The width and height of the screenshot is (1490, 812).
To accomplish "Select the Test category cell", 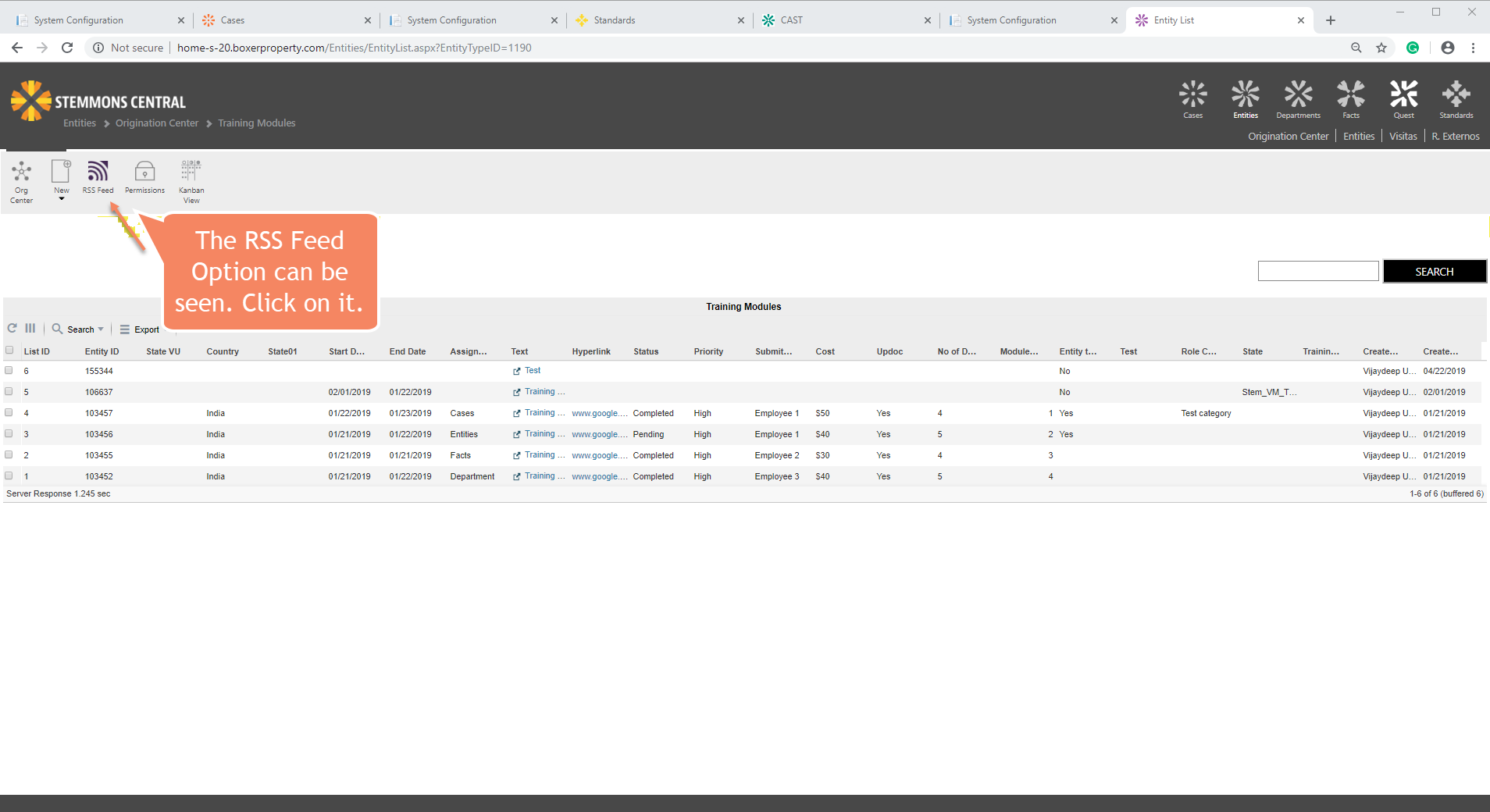I will click(1206, 413).
